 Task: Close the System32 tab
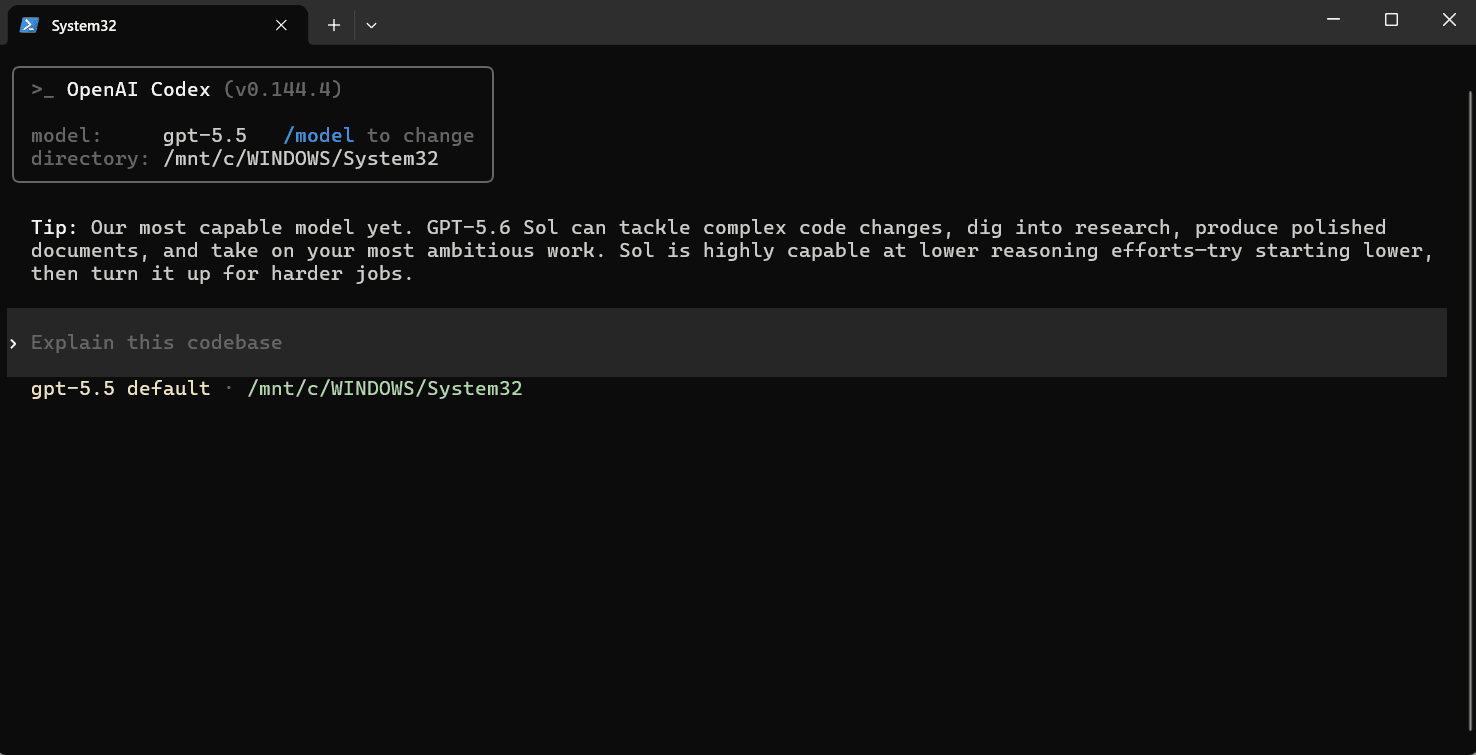[282, 26]
